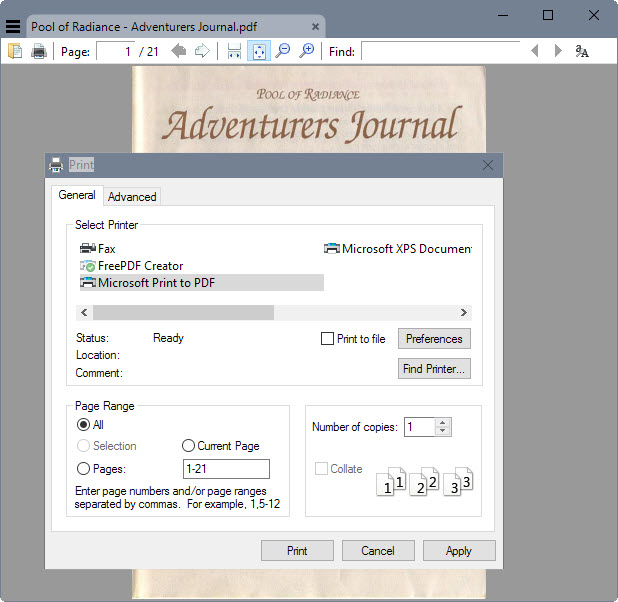Click the Print button

[297, 550]
